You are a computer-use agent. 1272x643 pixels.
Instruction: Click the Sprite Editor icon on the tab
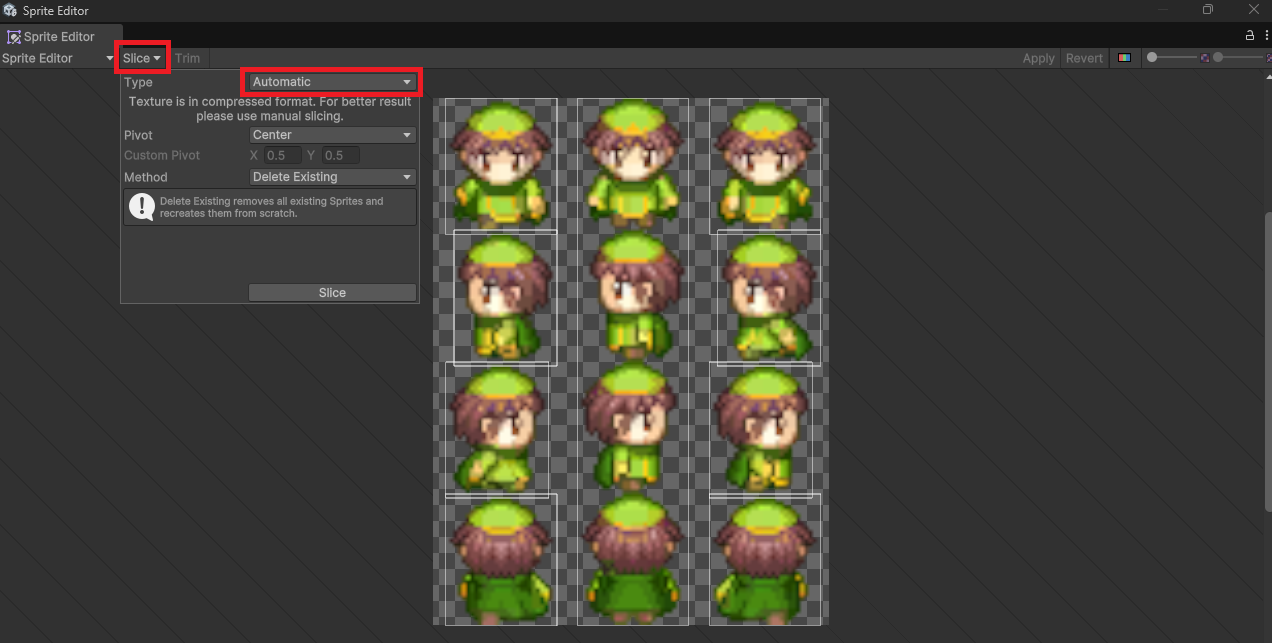pyautogui.click(x=14, y=36)
